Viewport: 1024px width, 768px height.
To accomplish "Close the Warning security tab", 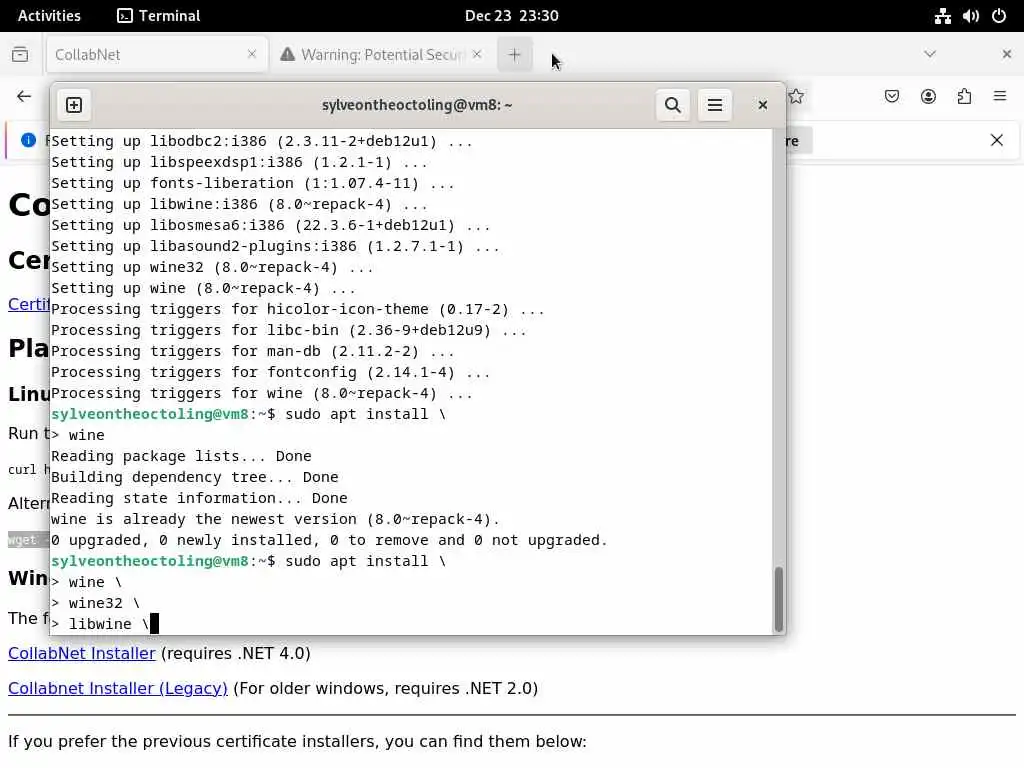I will coord(477,54).
